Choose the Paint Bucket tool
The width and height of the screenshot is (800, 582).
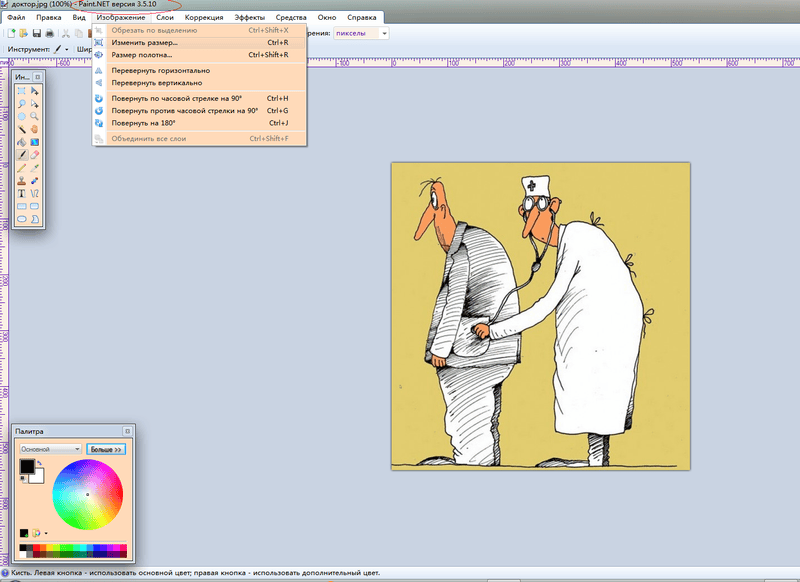point(22,142)
